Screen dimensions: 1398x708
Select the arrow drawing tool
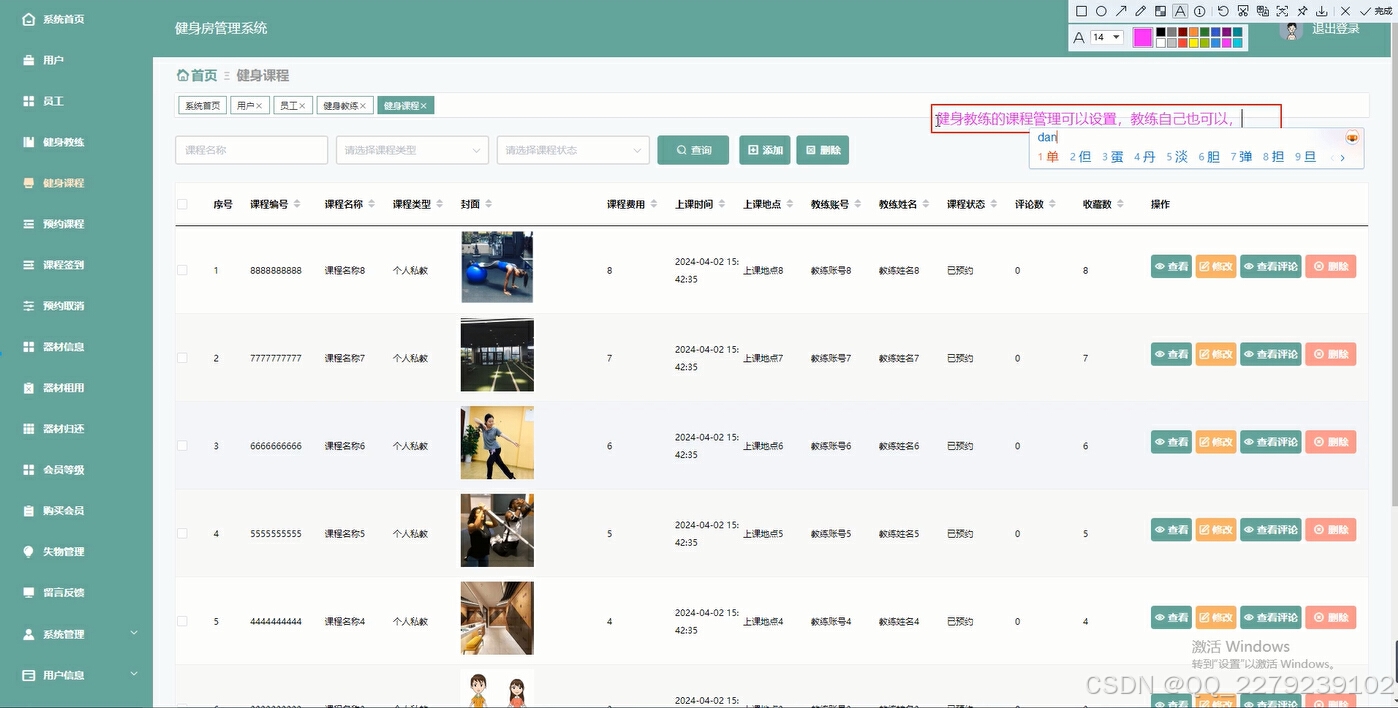1122,11
